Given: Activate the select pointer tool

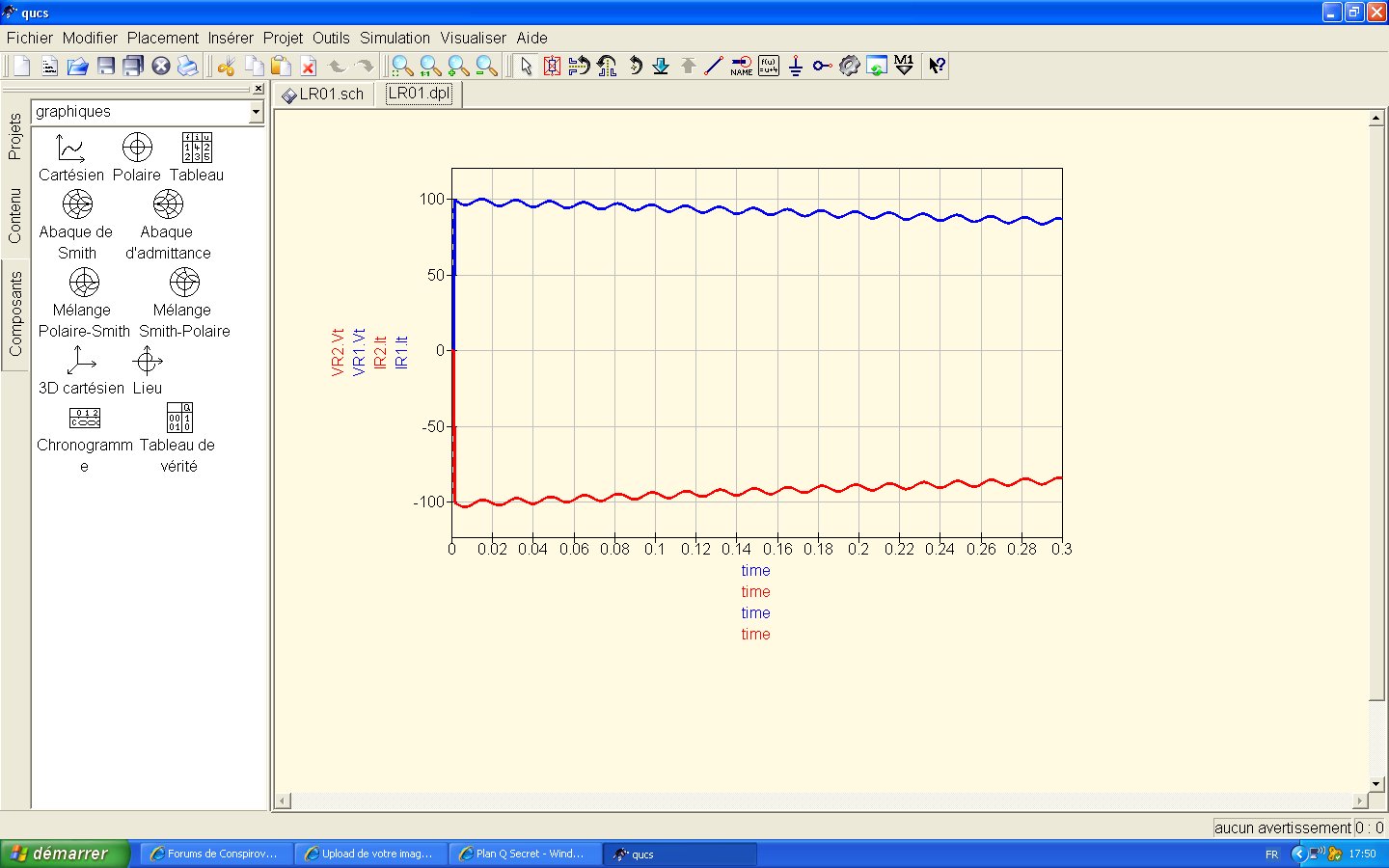Looking at the screenshot, I should [x=526, y=66].
